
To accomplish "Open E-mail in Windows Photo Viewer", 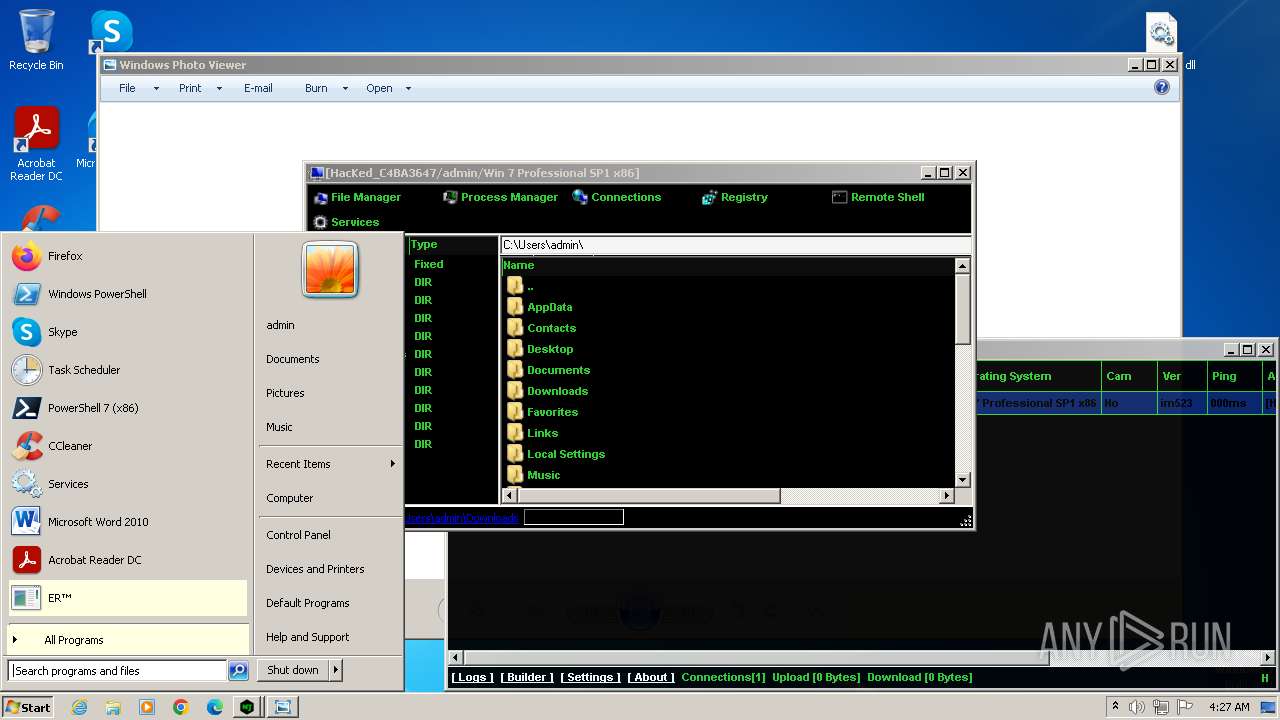I will tap(258, 88).
